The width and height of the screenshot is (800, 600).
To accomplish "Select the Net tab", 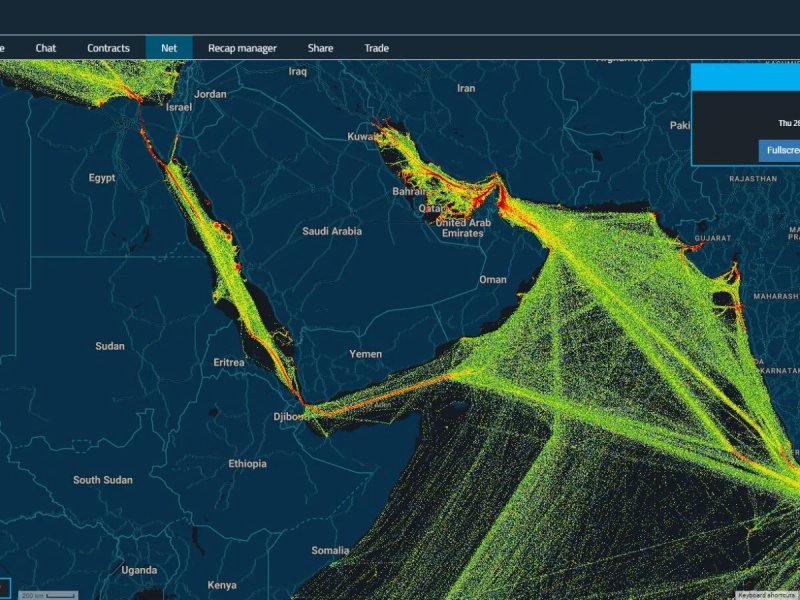I will (x=169, y=47).
